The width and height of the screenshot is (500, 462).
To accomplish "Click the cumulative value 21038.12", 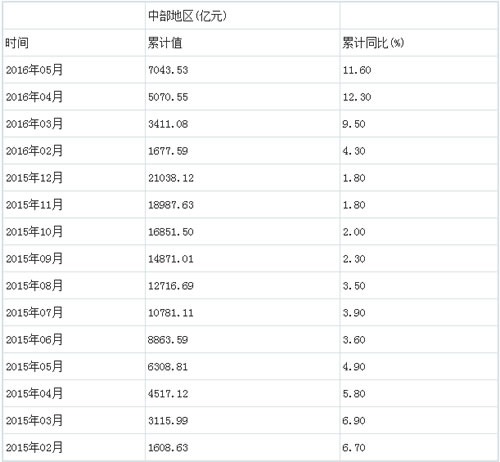I will 171,178.
